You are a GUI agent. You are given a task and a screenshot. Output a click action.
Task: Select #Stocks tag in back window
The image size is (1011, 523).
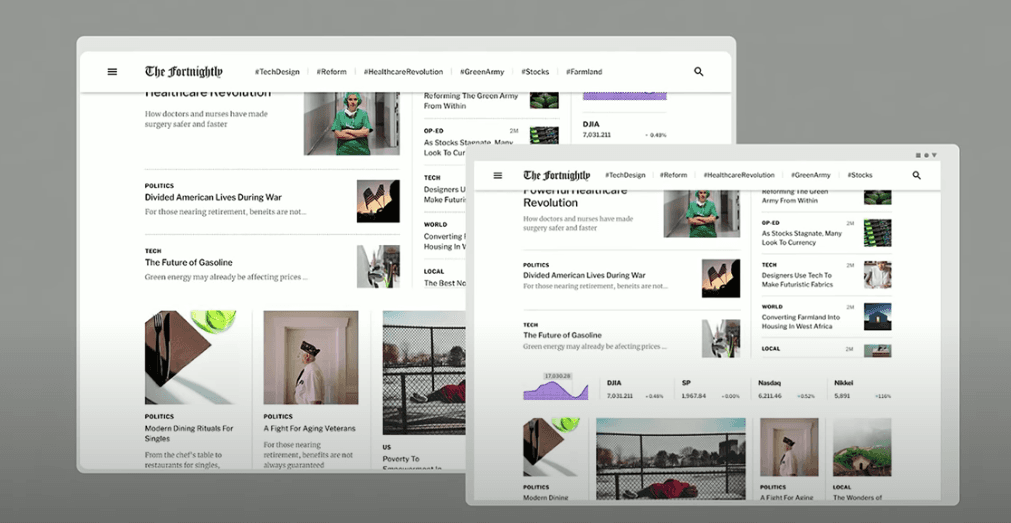pyautogui.click(x=535, y=72)
